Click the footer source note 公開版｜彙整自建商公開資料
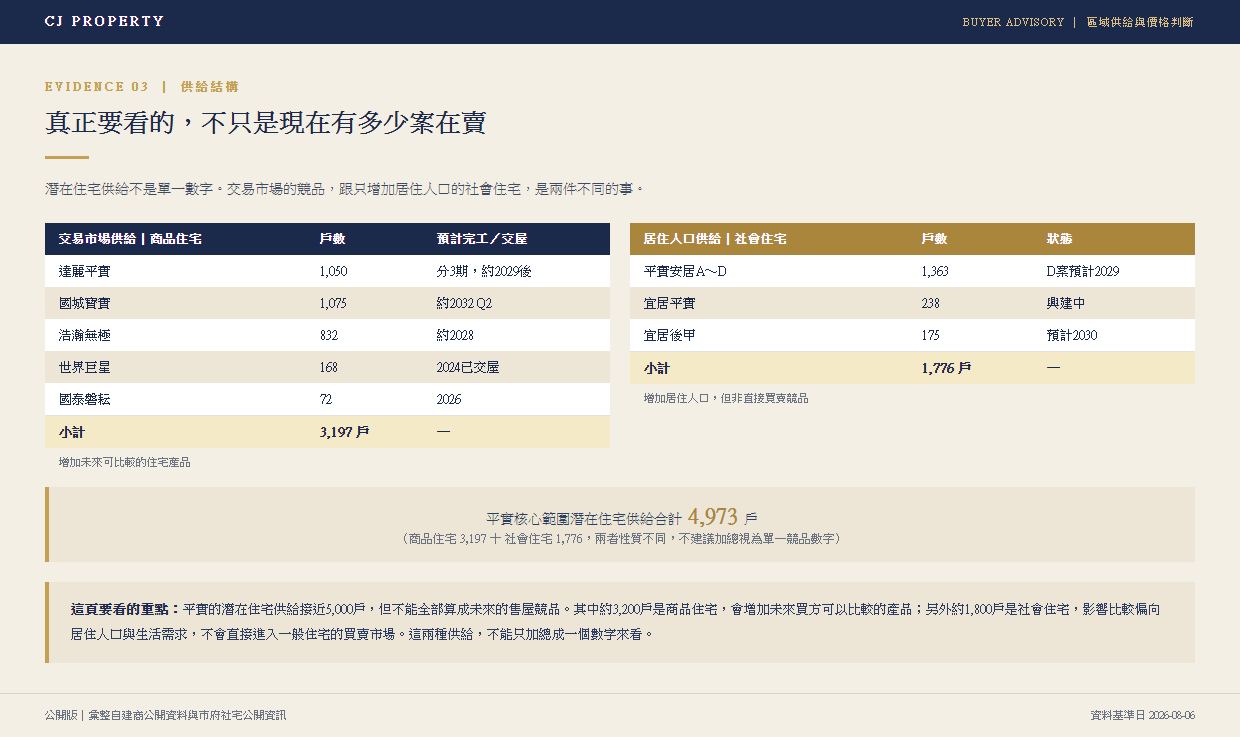 [x=165, y=715]
